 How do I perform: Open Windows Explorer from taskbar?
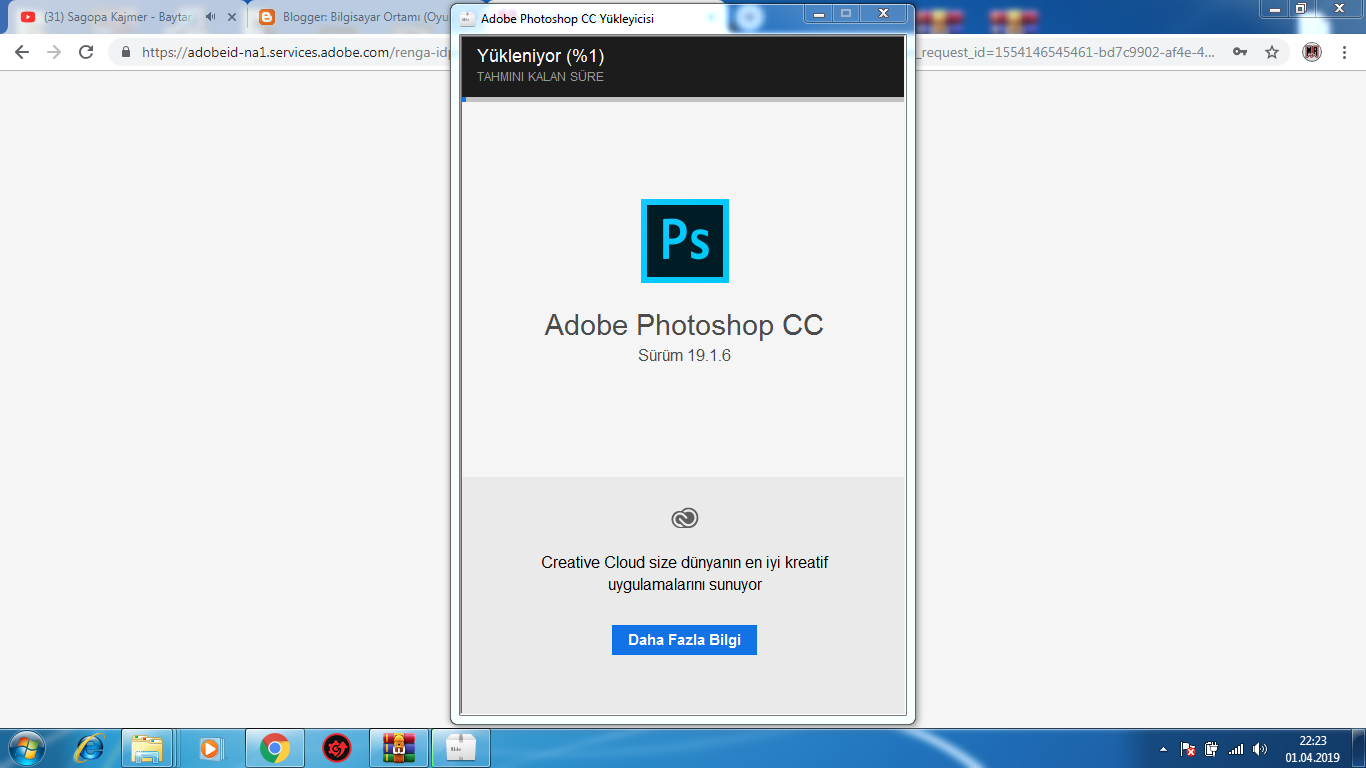tap(147, 748)
